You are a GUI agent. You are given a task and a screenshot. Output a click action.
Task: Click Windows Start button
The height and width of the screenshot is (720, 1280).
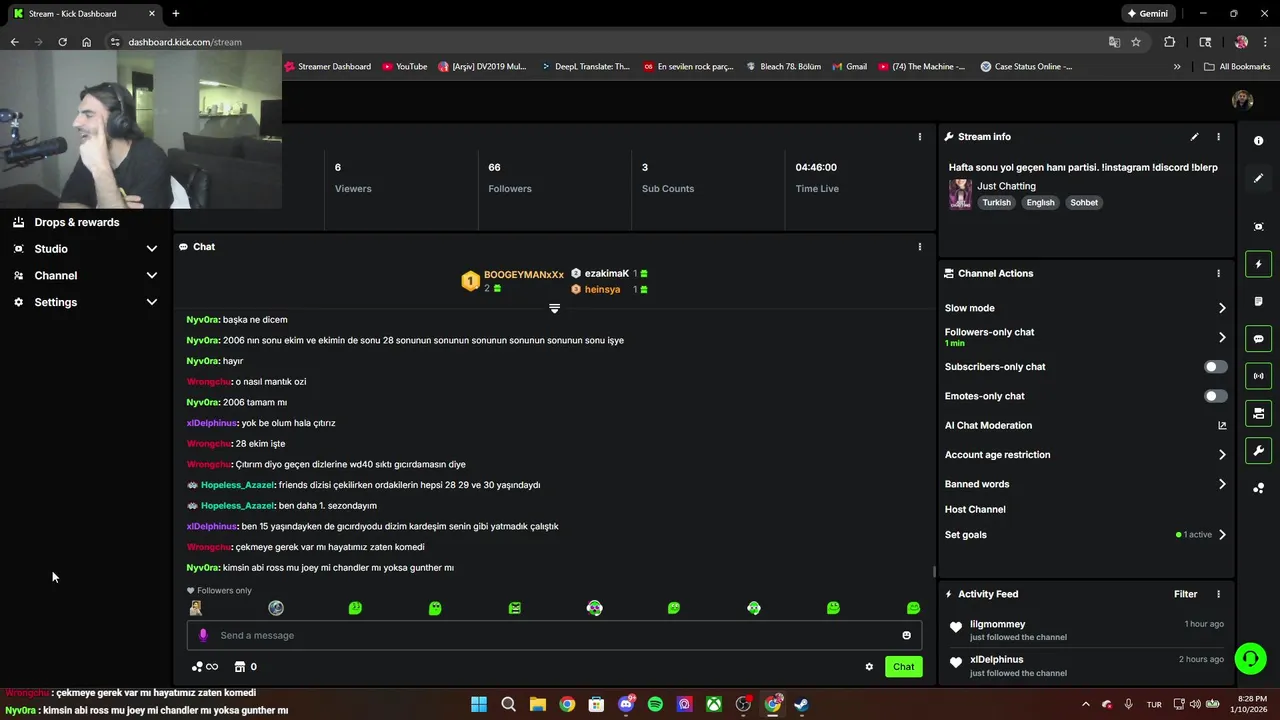coord(479,704)
